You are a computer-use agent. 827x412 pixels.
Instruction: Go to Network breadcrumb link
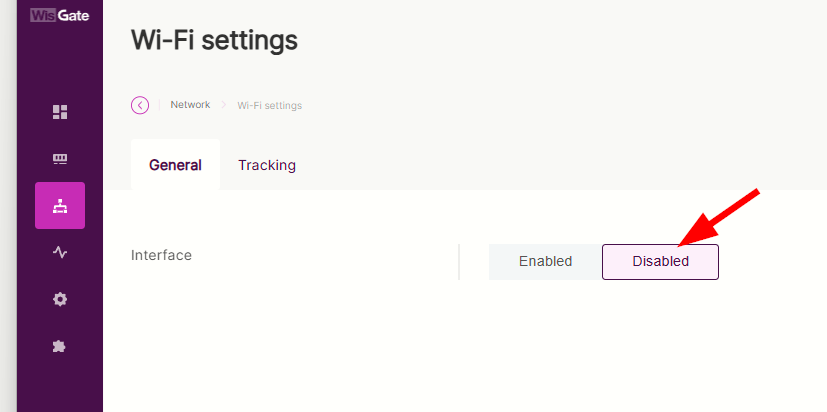[x=190, y=105]
